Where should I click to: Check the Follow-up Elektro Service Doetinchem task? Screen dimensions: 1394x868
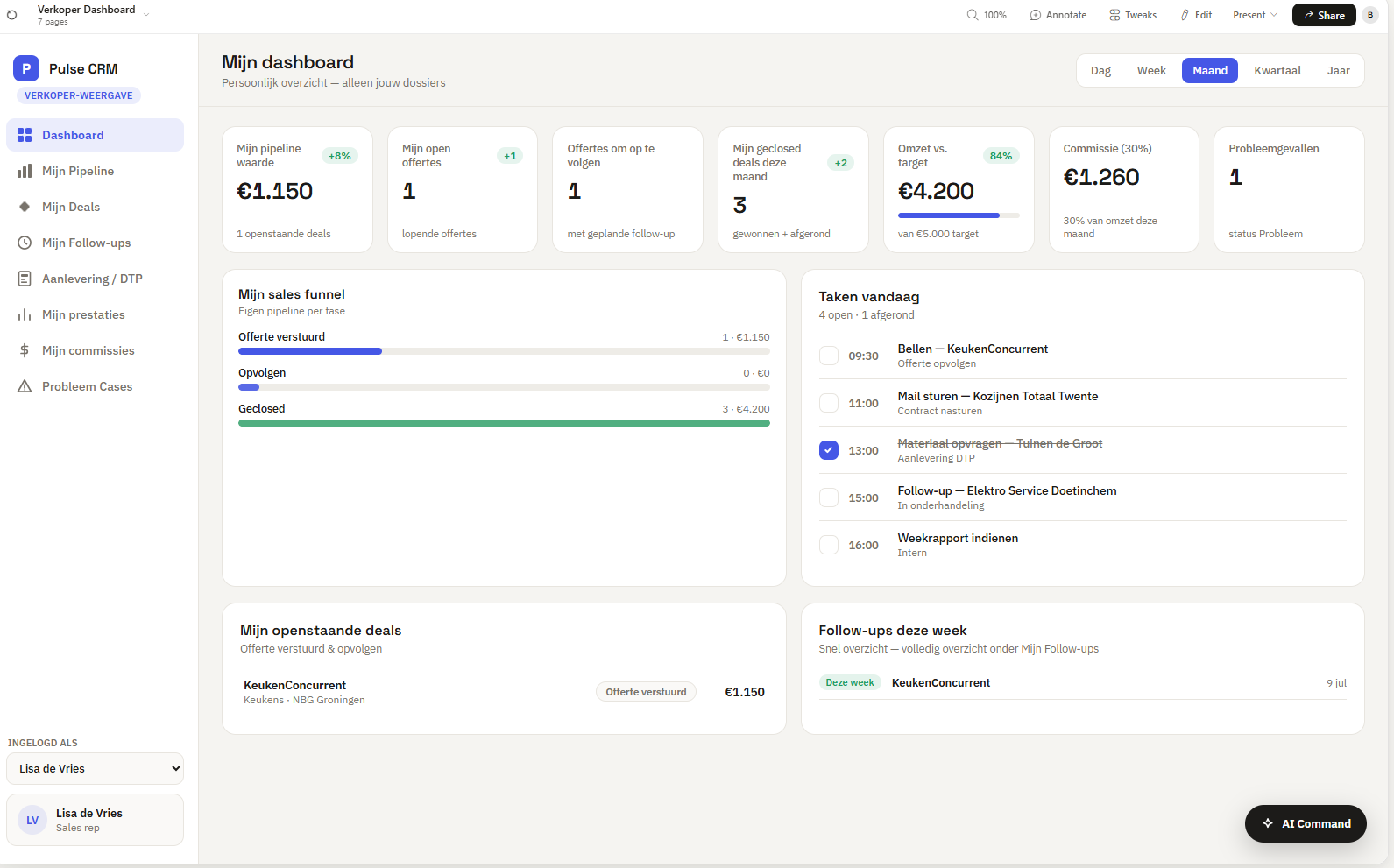[829, 498]
